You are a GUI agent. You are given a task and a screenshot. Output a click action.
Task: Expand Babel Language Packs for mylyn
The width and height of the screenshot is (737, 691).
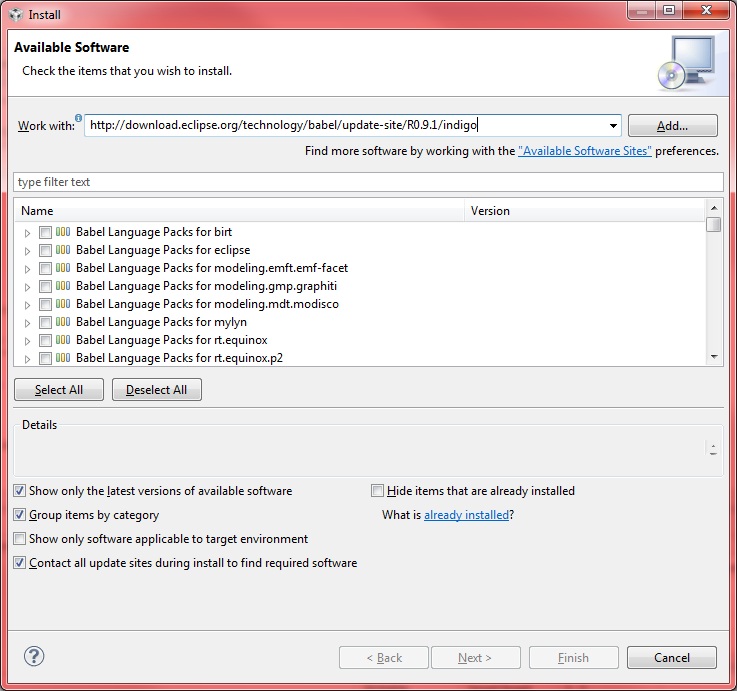point(27,323)
